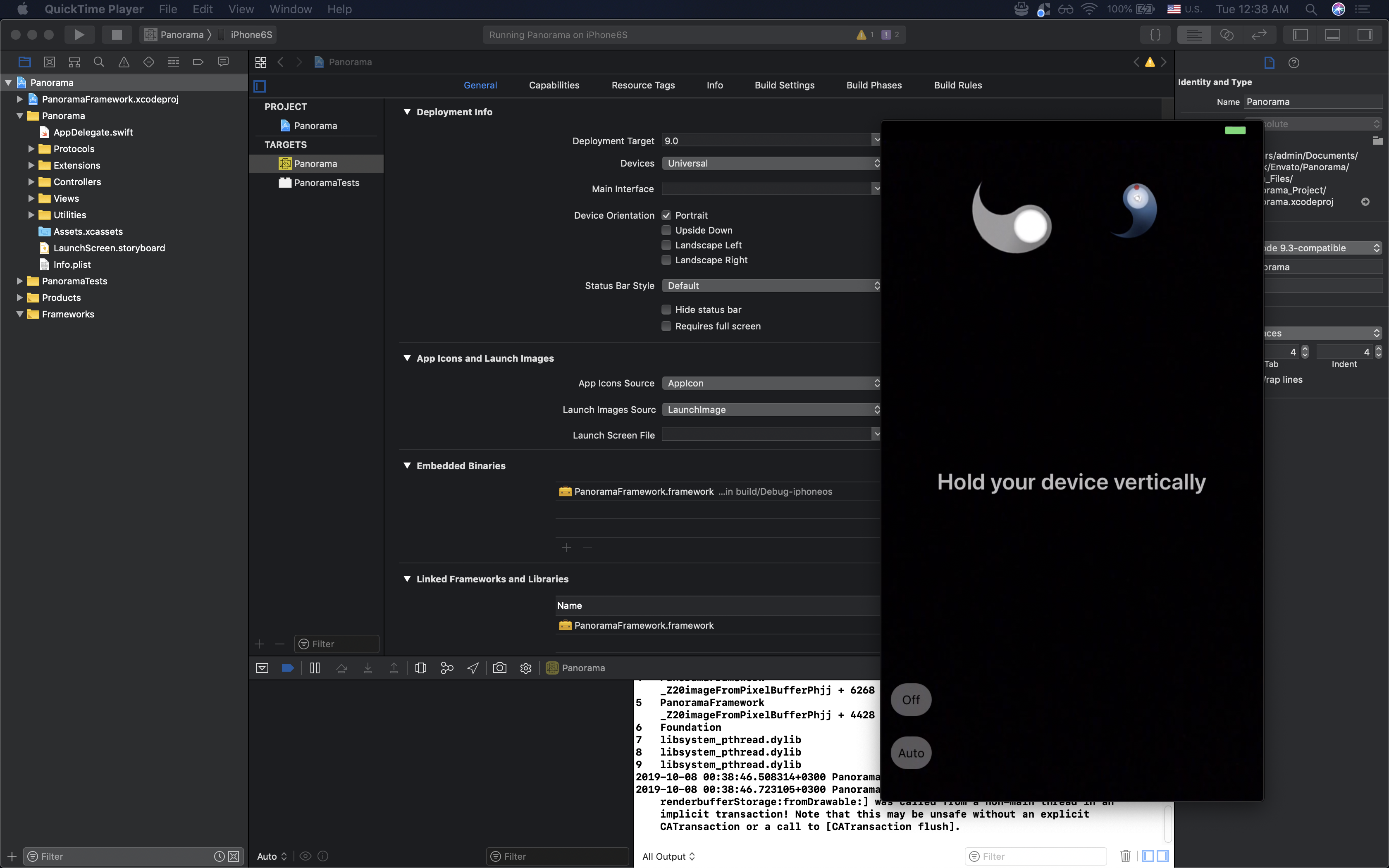
Task: Click Debug View Hierarchy icon
Action: coord(421,668)
